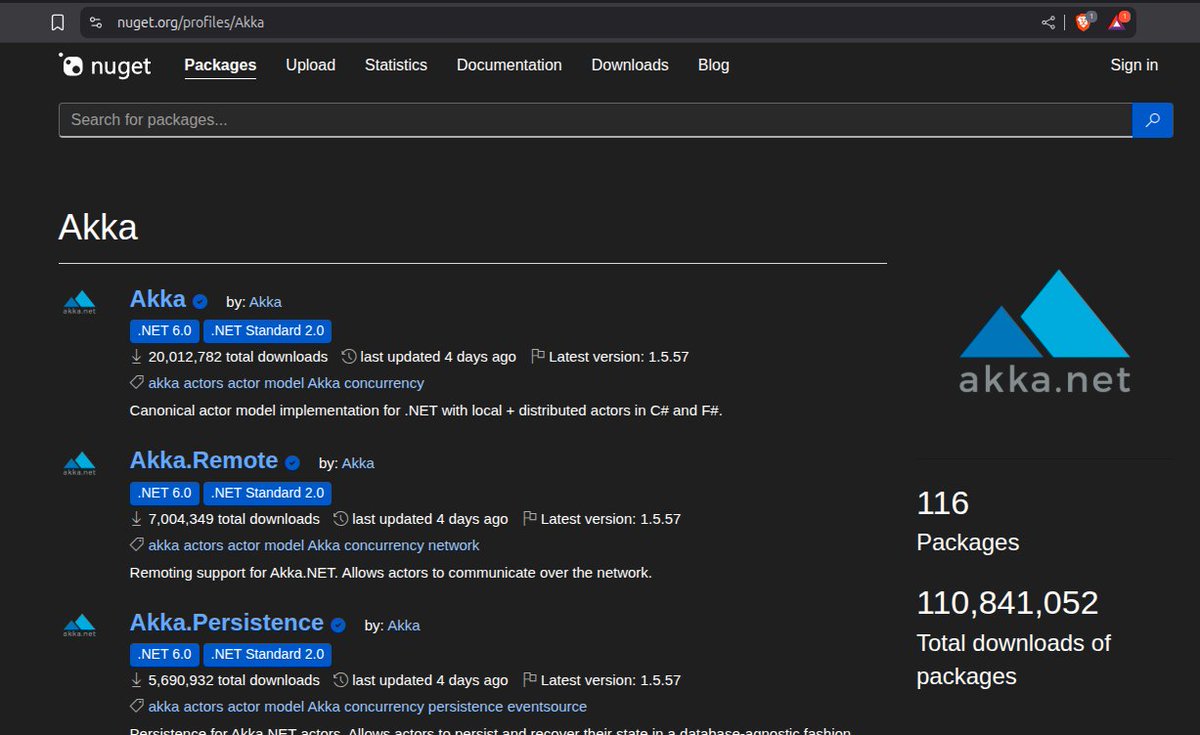Click the verified badge next to Akka.Persistence
Viewport: 1200px width, 735px height.
point(338,625)
